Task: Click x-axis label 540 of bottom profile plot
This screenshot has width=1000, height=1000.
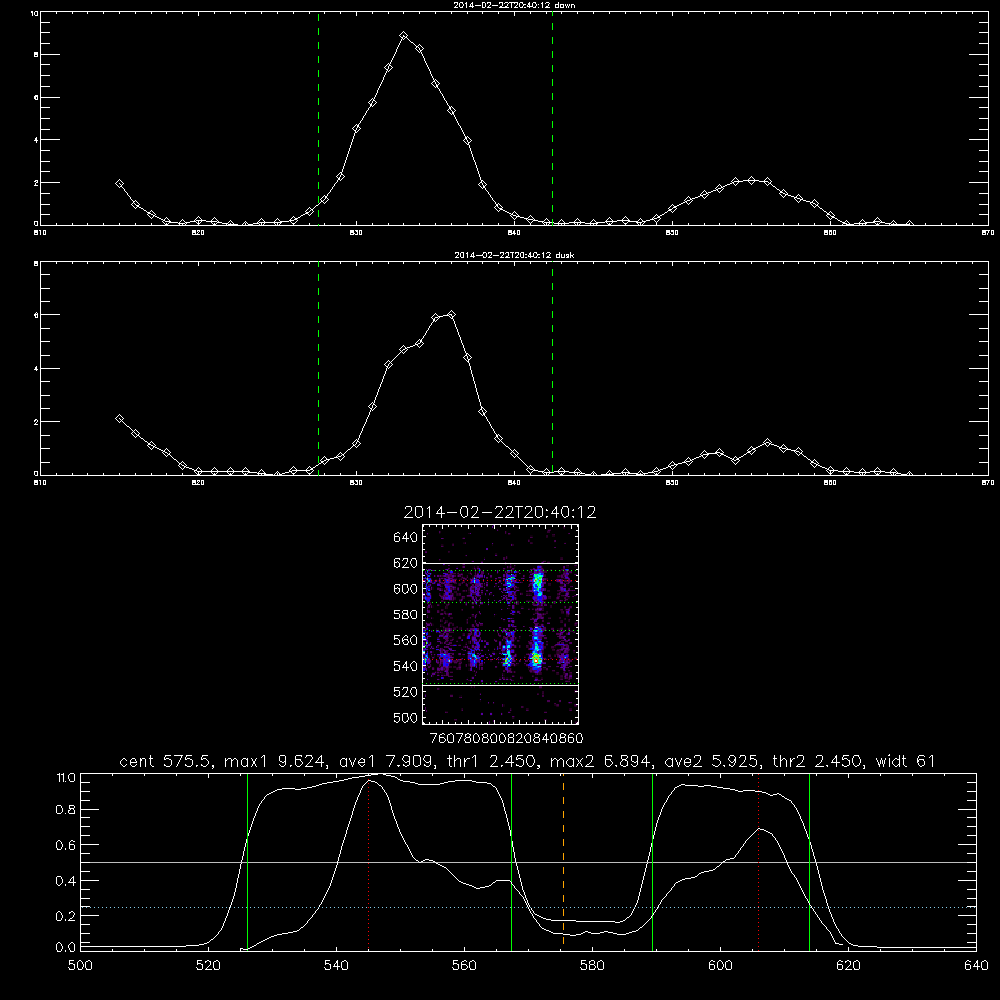Action: (x=336, y=966)
